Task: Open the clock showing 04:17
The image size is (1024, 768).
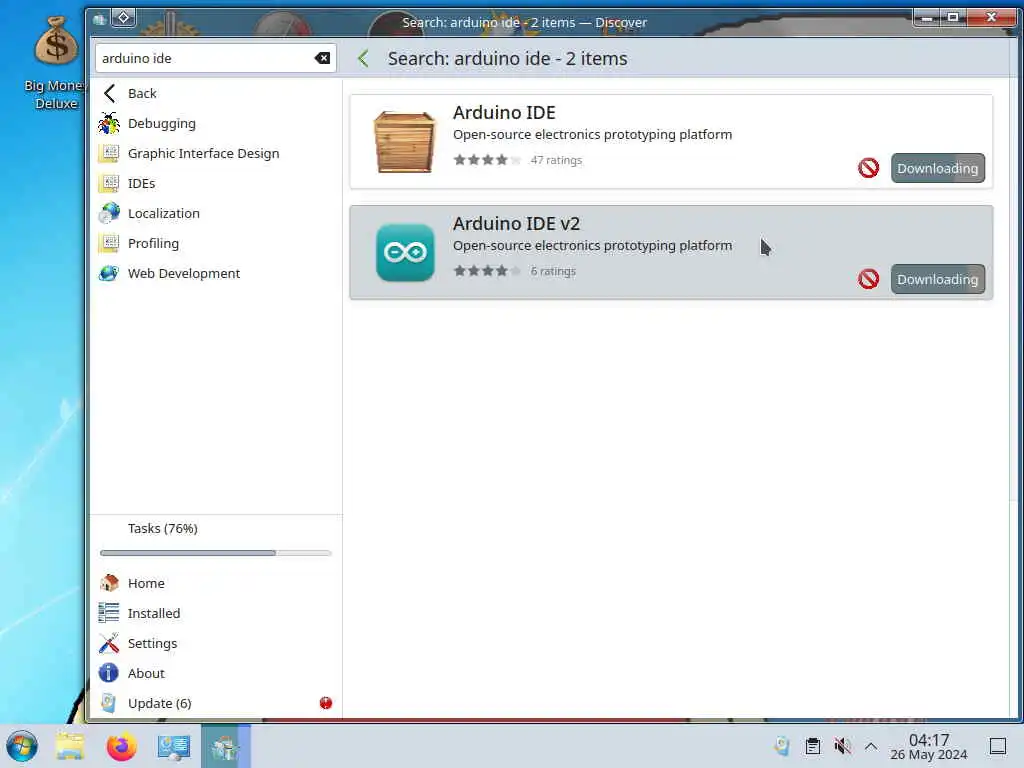Action: pyautogui.click(x=929, y=747)
